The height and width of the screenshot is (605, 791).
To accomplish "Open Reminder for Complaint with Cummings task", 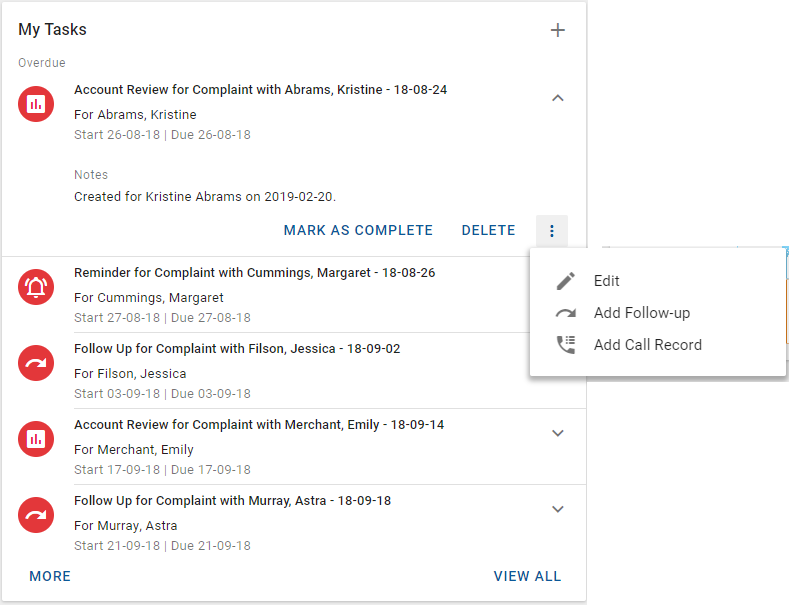I will (x=254, y=273).
